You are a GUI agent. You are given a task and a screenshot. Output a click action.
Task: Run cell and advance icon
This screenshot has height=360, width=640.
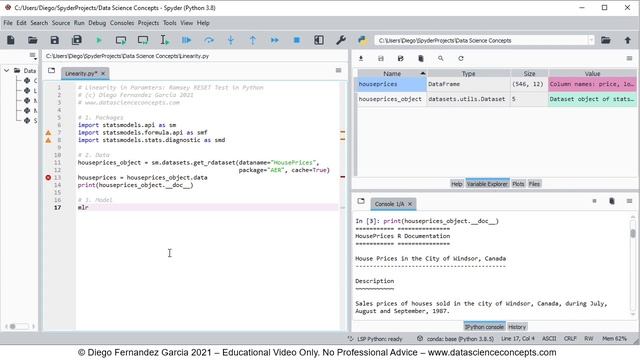143,40
